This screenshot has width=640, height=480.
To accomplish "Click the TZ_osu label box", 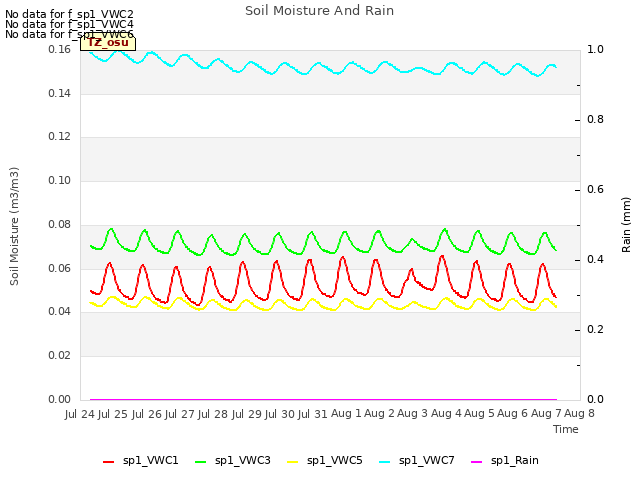I will point(108,43).
